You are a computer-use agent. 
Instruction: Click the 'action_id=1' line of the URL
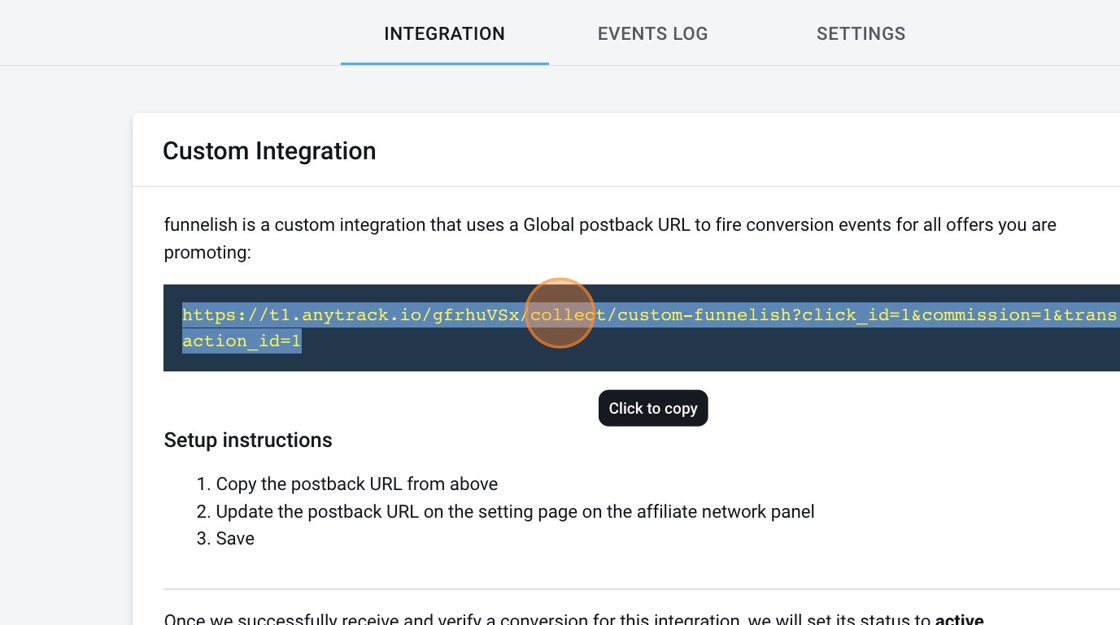241,341
